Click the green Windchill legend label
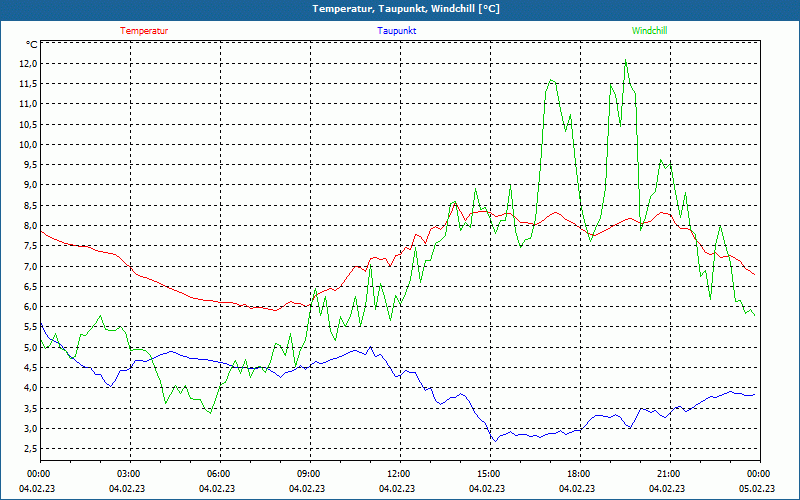 (x=649, y=31)
